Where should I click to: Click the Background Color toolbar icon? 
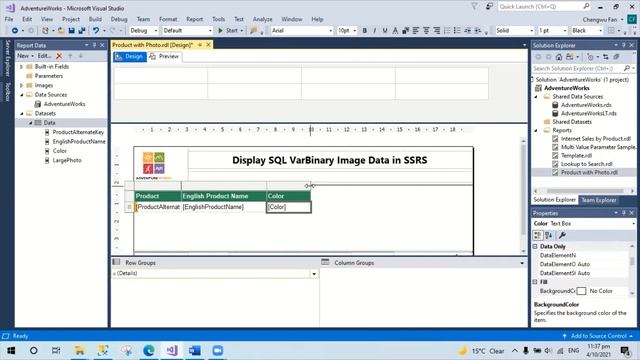[405, 31]
